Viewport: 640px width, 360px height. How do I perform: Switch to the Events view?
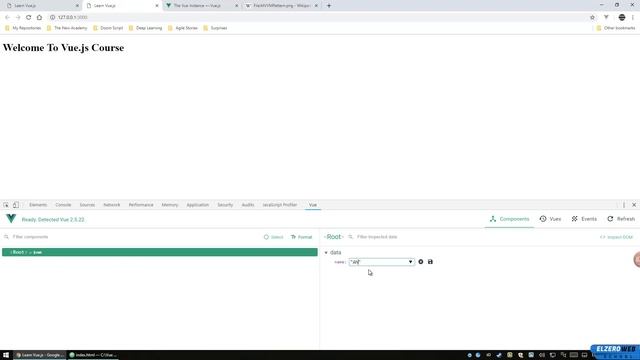[584, 219]
